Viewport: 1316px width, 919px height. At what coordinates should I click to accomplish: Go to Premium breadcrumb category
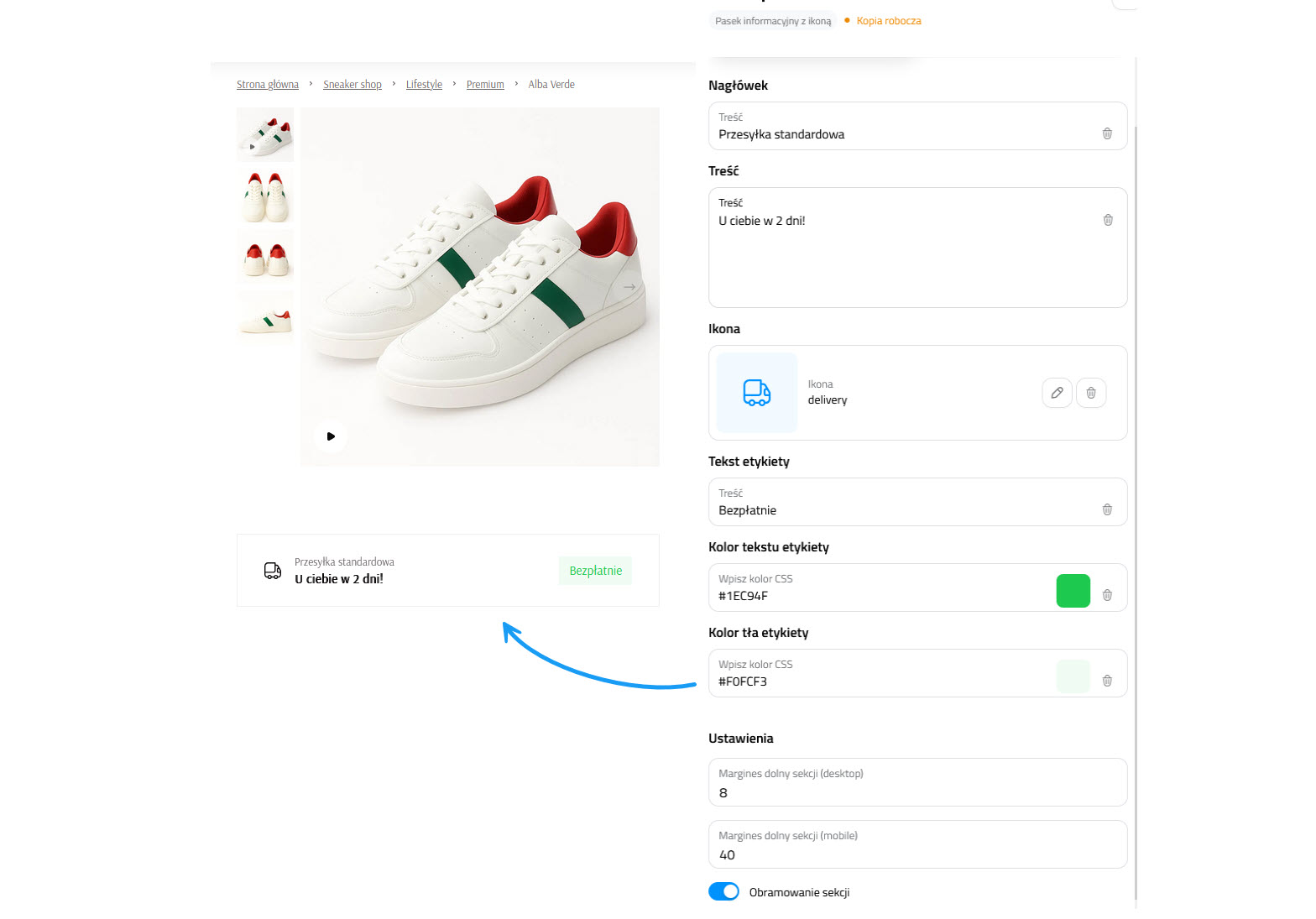pos(485,85)
